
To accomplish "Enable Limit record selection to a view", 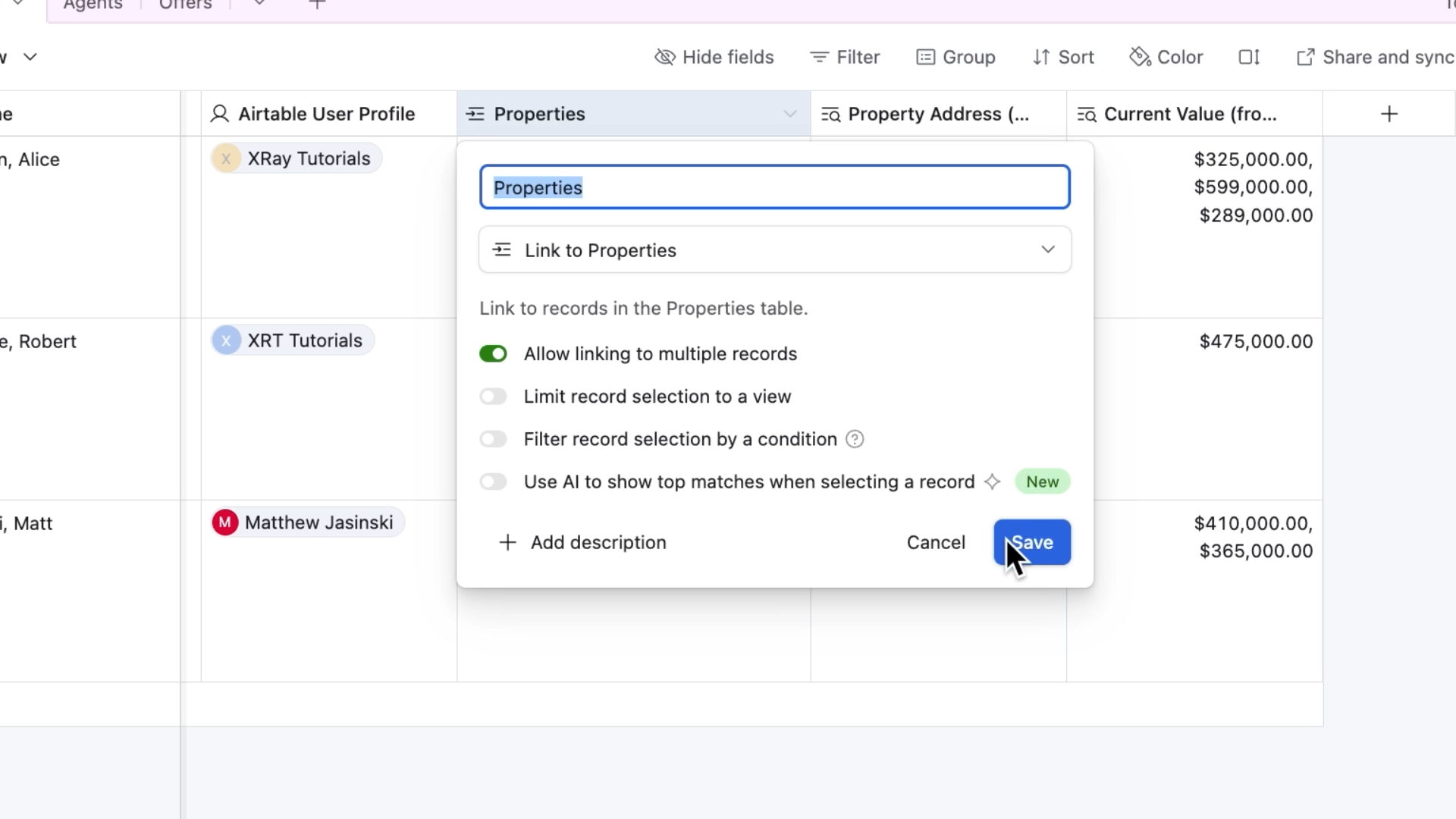I will click(493, 397).
